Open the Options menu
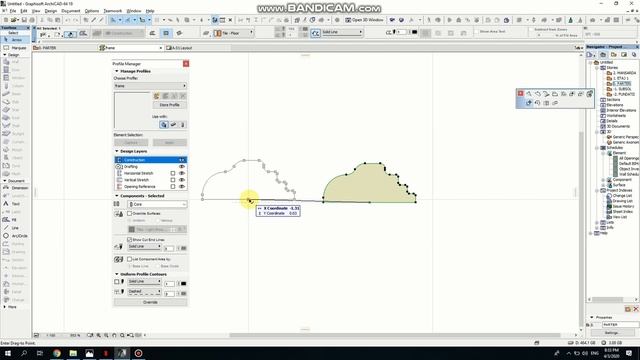The image size is (640, 360). tap(91, 11)
